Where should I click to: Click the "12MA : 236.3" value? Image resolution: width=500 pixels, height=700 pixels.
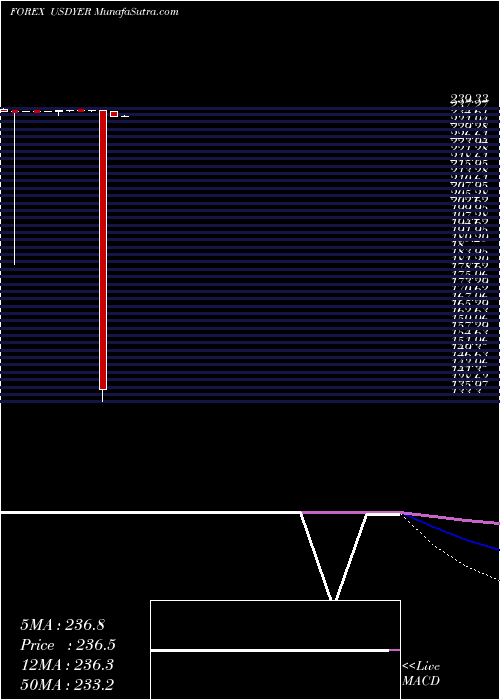[67, 665]
